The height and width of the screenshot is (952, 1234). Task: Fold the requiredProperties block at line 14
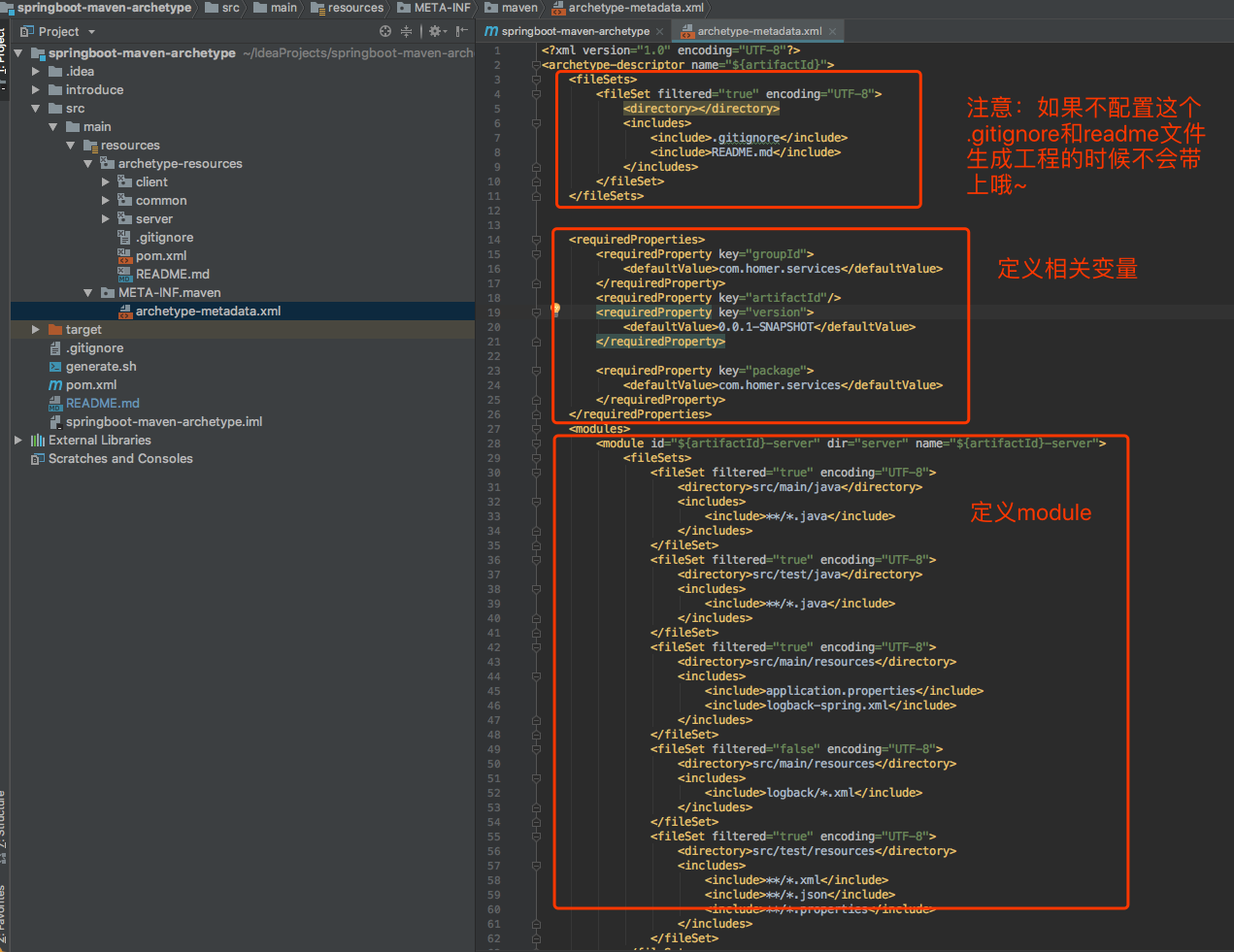536,240
